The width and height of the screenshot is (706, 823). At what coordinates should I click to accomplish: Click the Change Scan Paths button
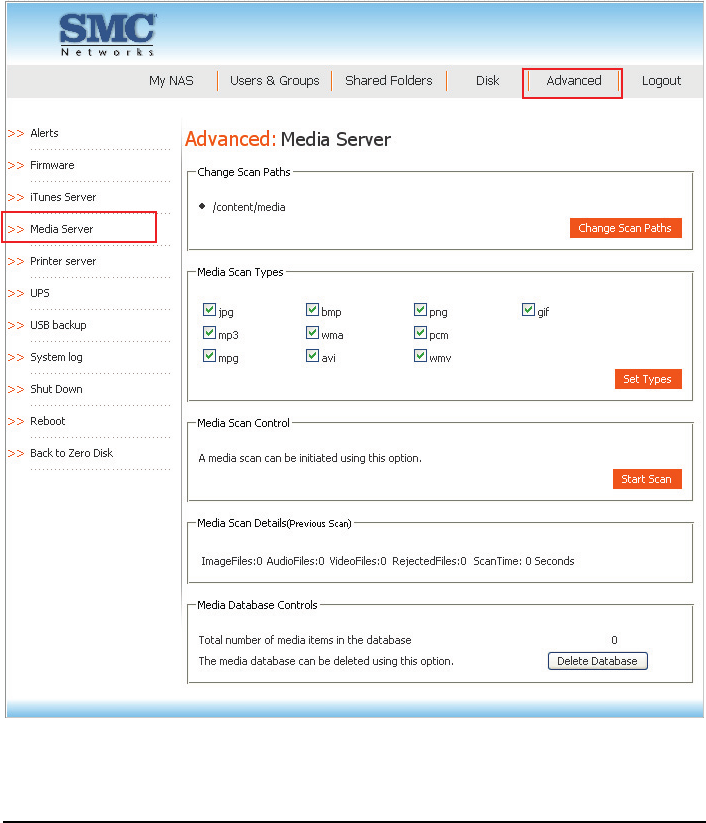coord(626,228)
